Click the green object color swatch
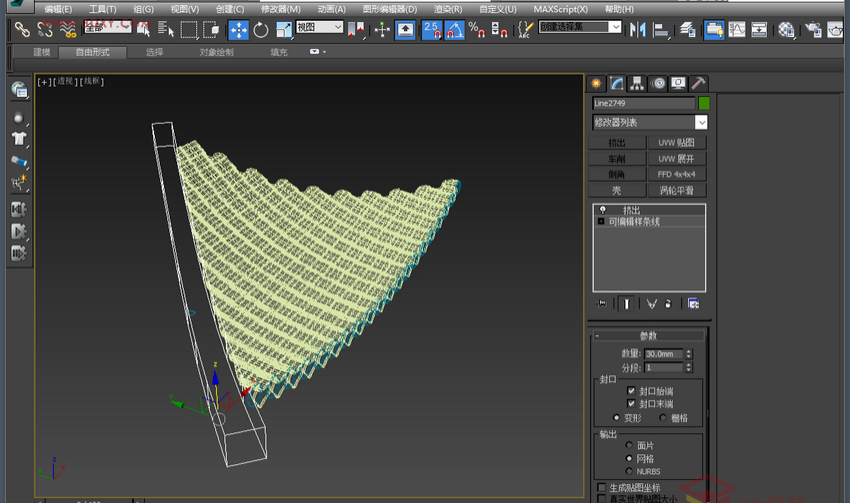Screen dimensions: 850x503 click(704, 103)
